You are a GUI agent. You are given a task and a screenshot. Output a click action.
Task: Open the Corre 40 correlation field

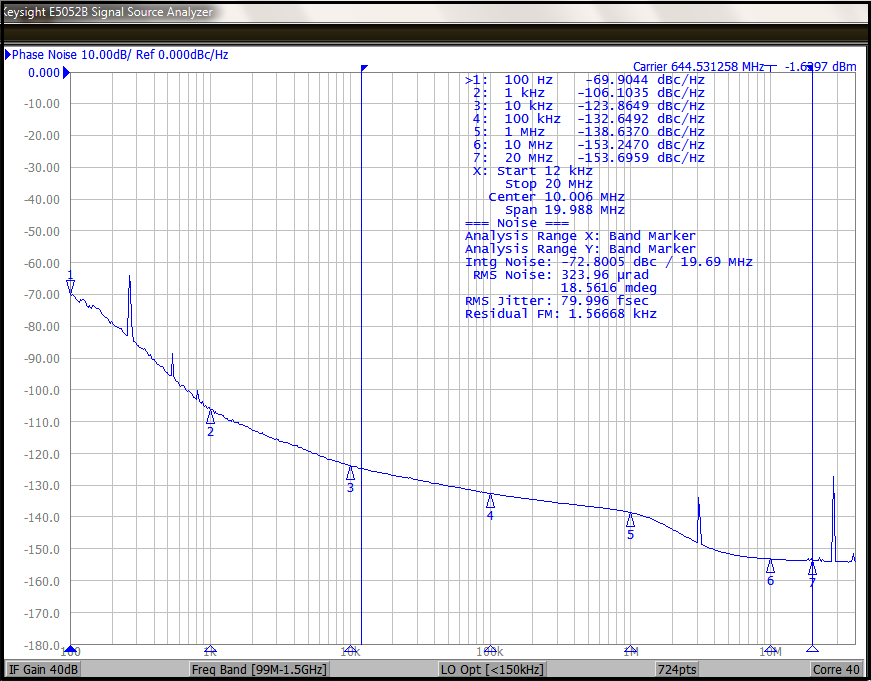tap(836, 669)
